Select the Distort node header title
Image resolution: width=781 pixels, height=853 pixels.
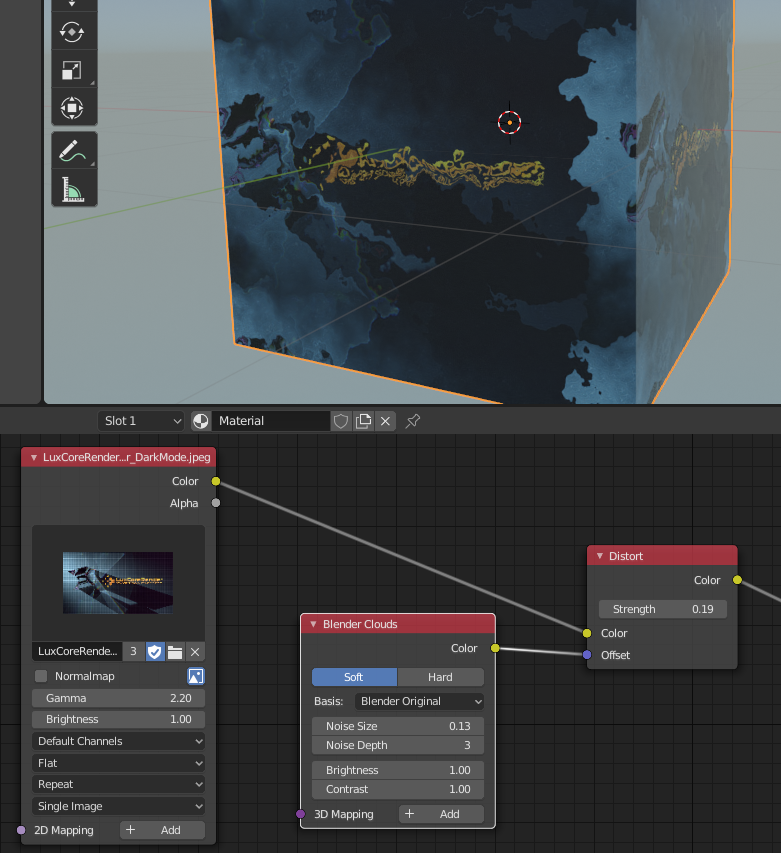pos(625,556)
